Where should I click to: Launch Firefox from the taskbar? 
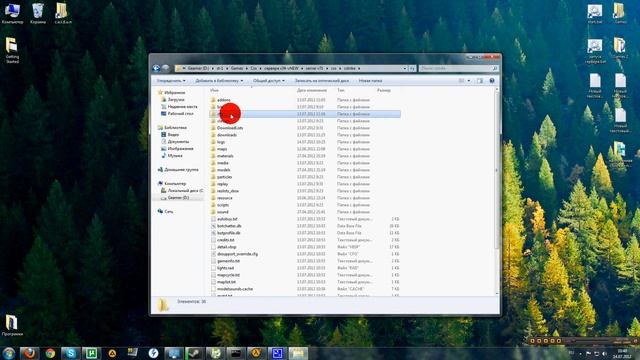[x=29, y=353]
